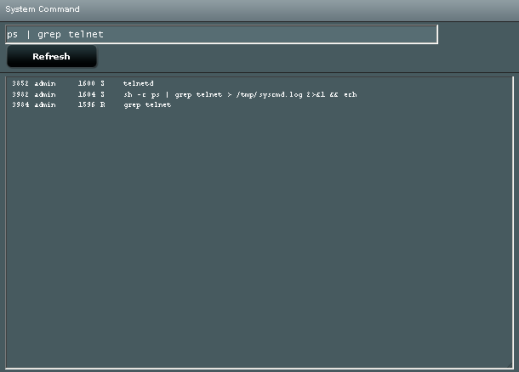
Task: Place cursor on ps in command field
Action: pos(12,35)
